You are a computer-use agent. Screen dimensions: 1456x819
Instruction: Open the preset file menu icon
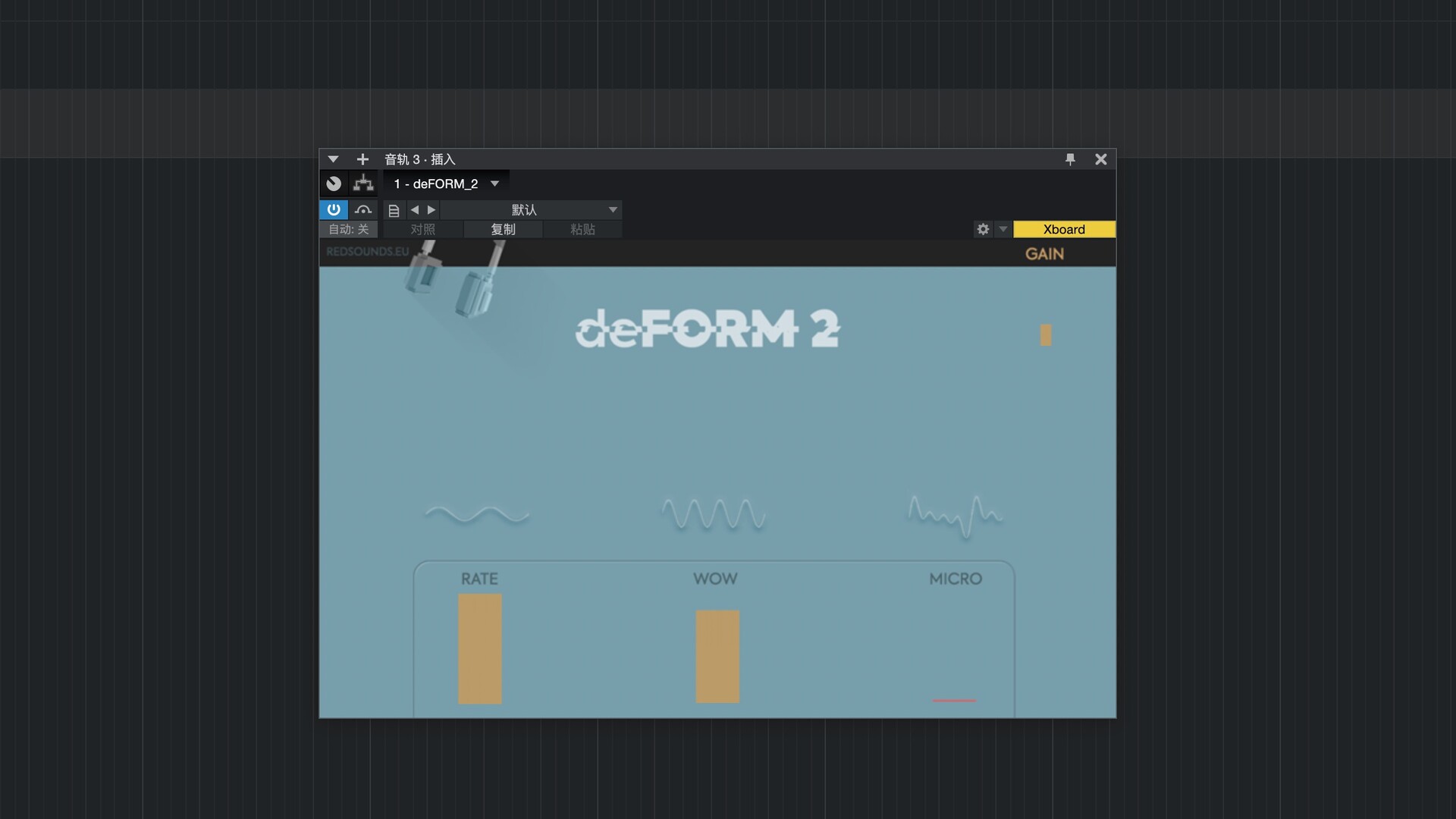point(394,210)
